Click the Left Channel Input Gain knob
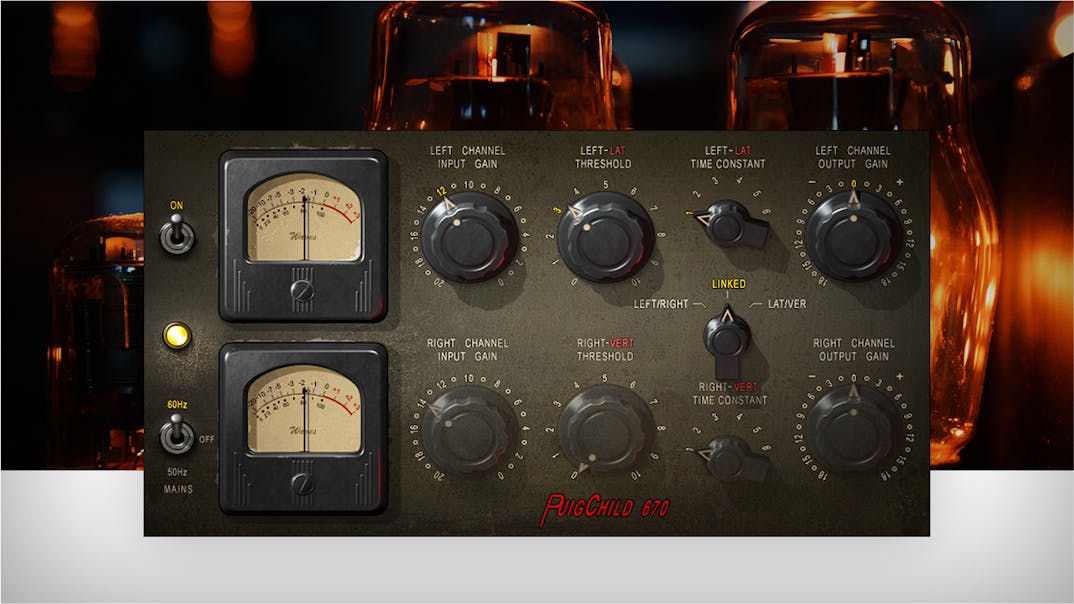Screen dimensions: 1074x604 tap(469, 236)
